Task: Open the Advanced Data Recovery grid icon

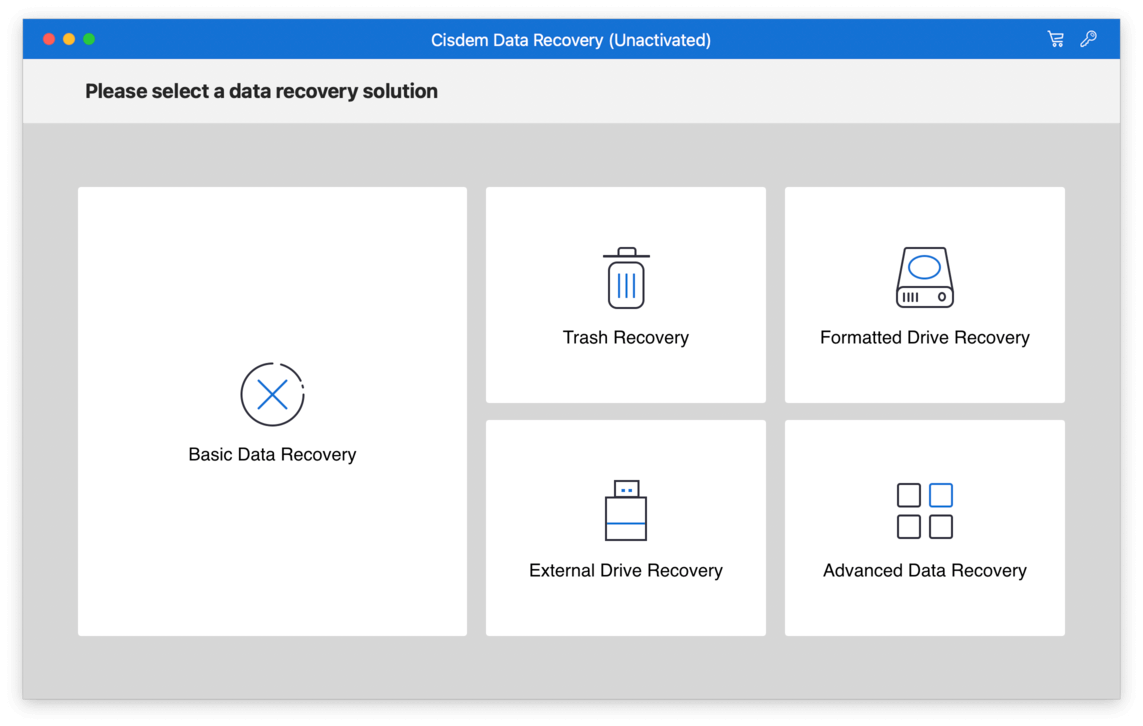Action: (924, 511)
